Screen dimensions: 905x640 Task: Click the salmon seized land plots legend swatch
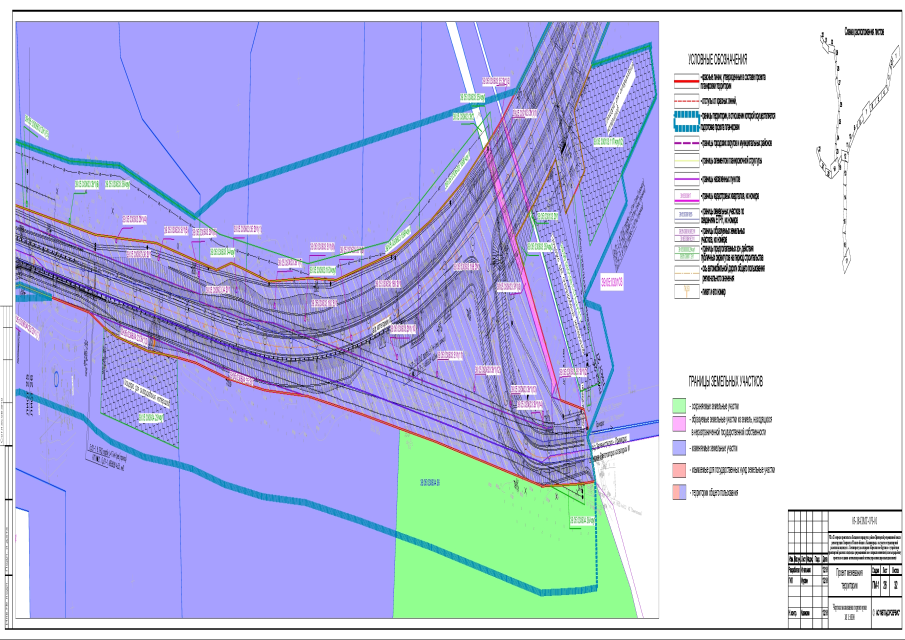click(678, 470)
